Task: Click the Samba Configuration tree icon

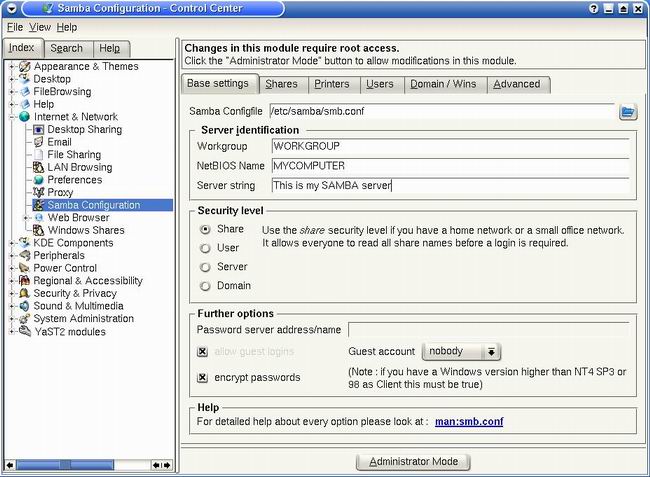Action: tap(39, 205)
